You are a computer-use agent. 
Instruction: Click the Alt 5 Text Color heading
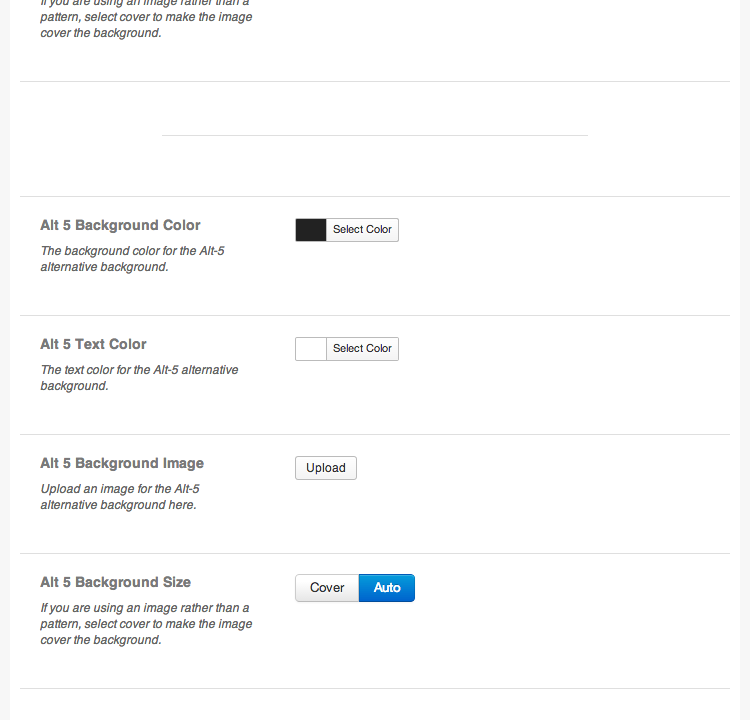click(93, 344)
